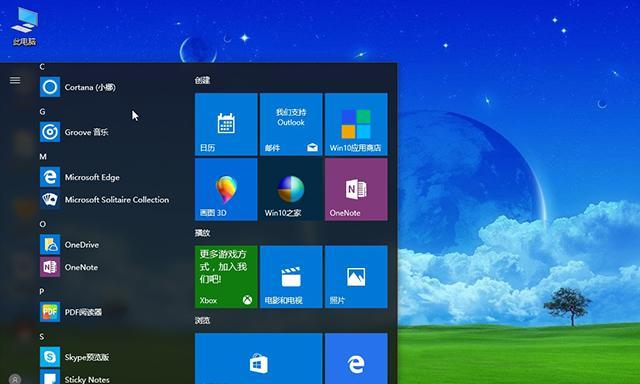Open the hamburger menu in Start
This screenshot has height=384, width=640.
pos(15,80)
